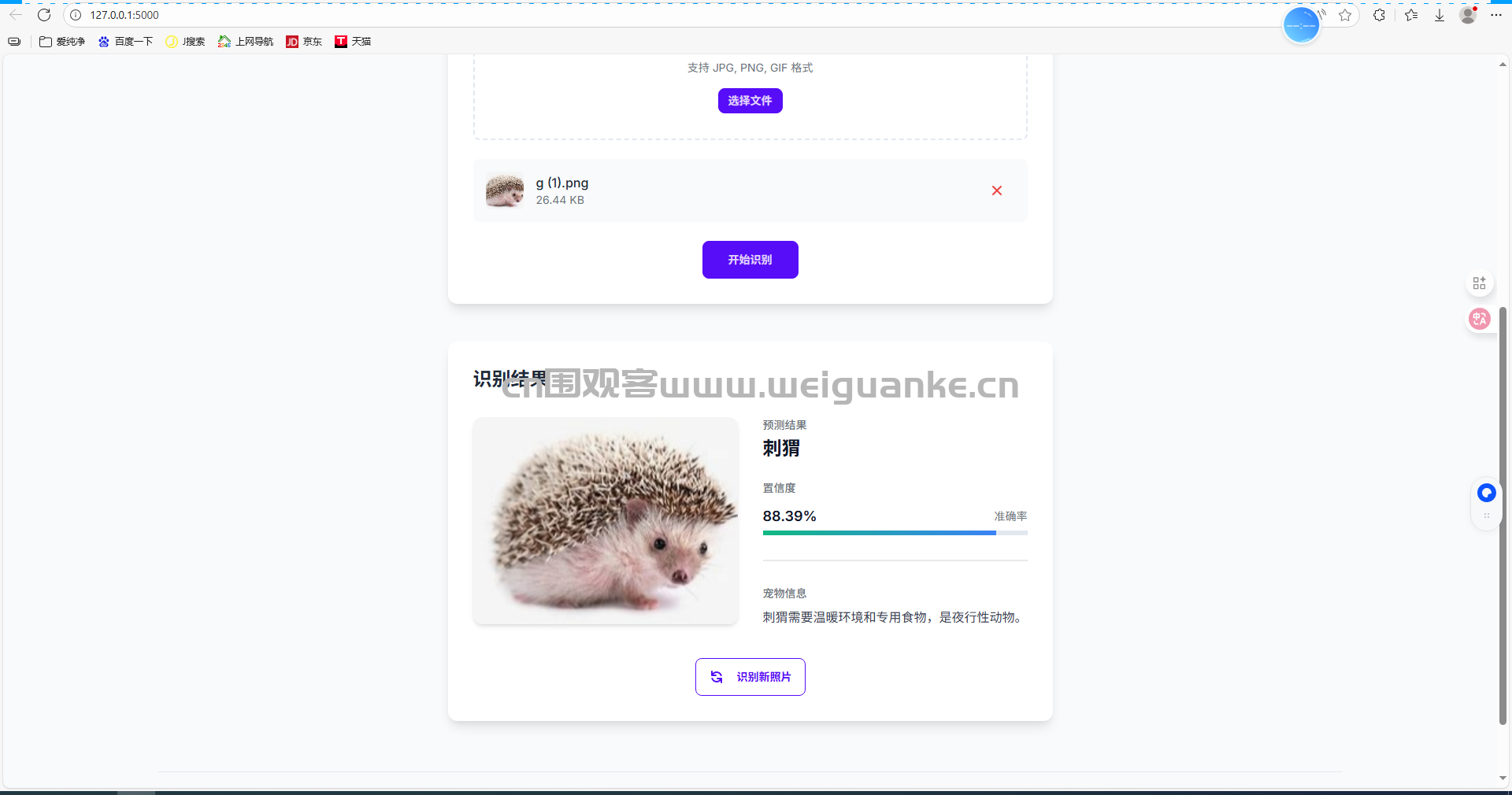Open the 天猫 bookmark

[353, 42]
